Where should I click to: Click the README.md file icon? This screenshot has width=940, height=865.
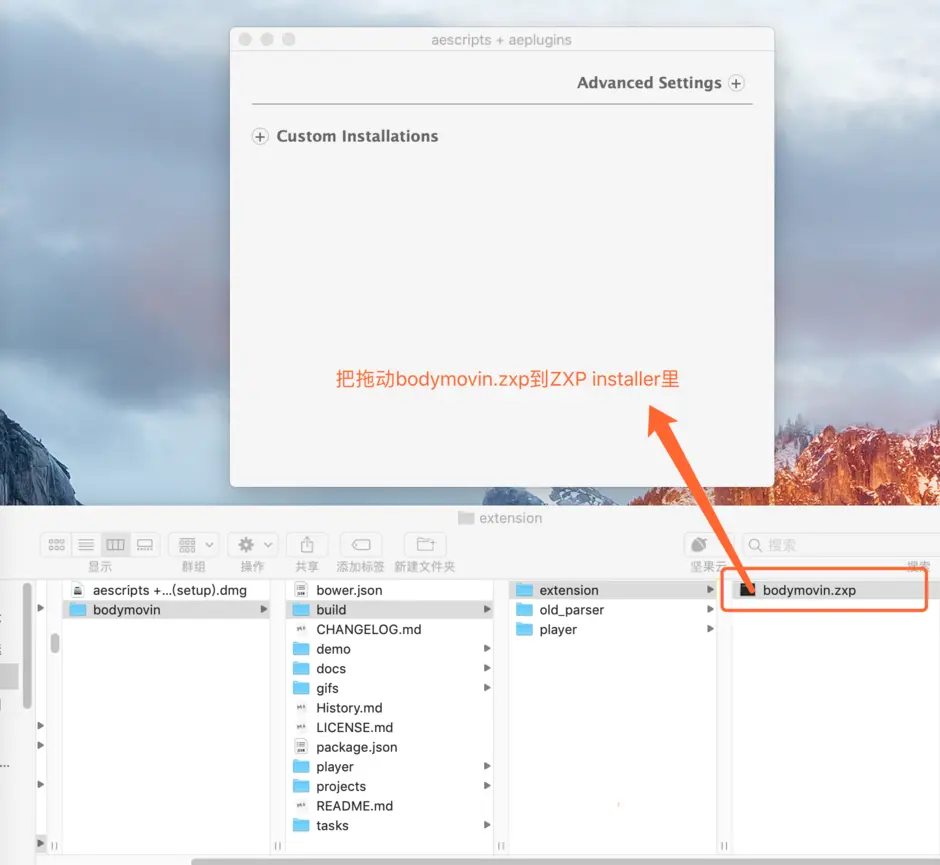(301, 806)
